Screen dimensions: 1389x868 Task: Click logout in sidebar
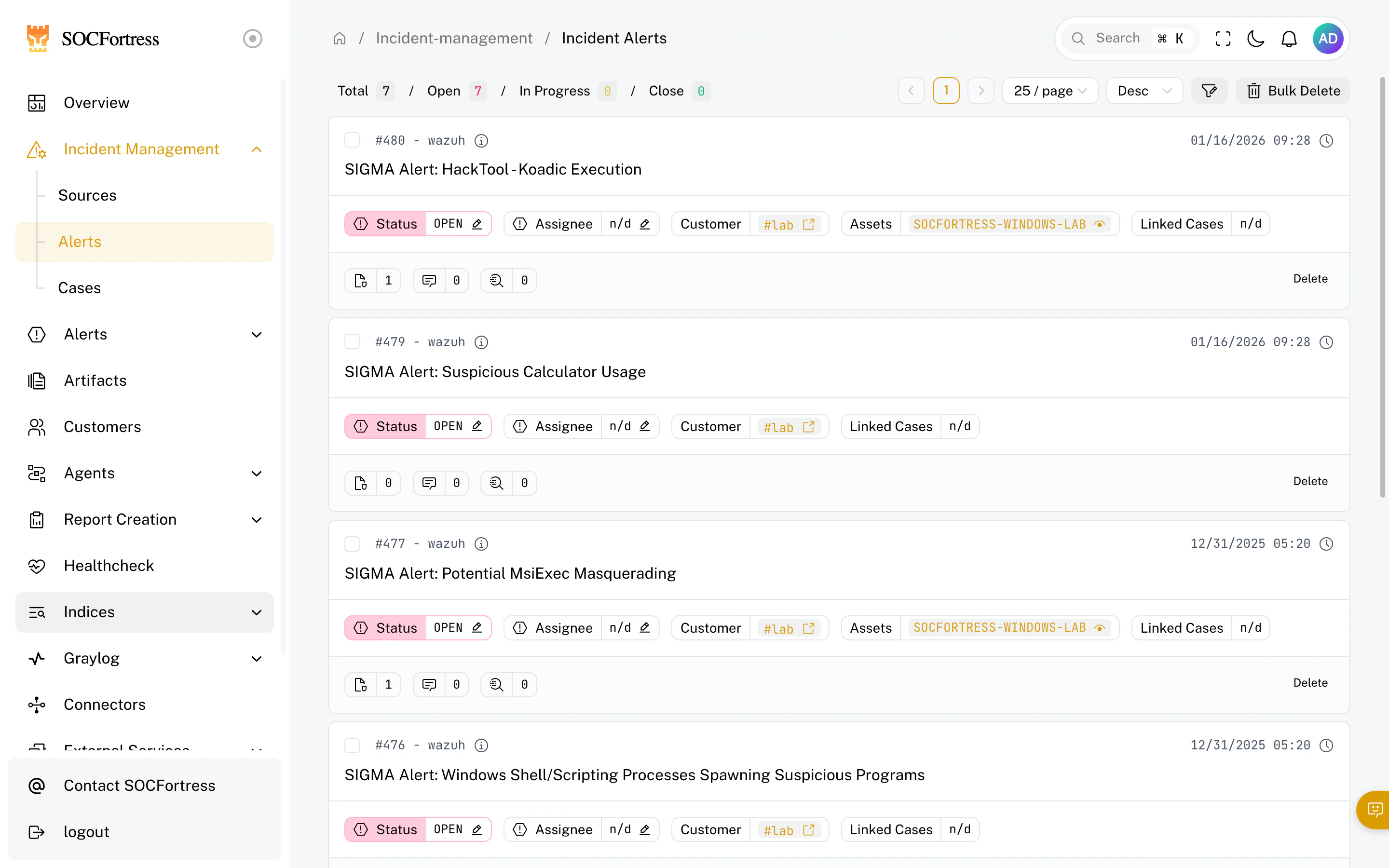[x=145, y=832]
